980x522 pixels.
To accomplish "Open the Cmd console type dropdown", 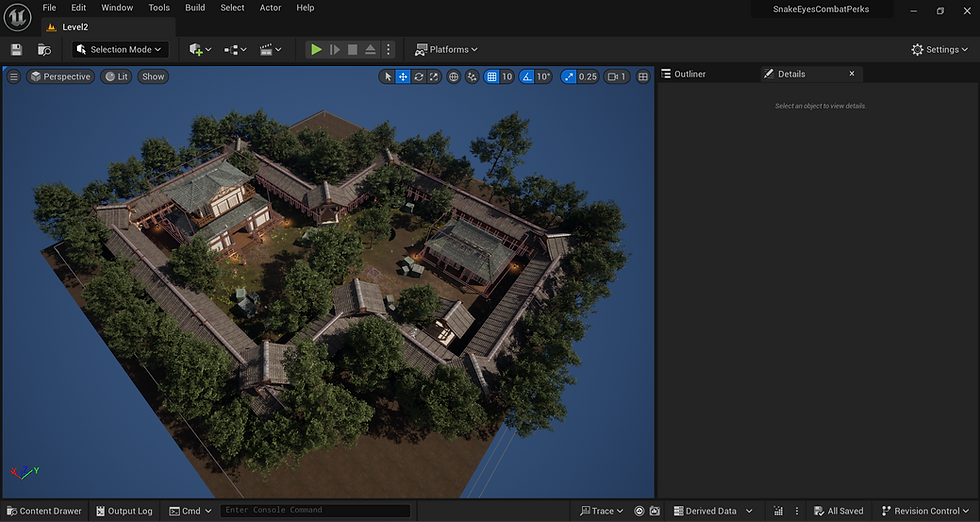I will (x=191, y=511).
